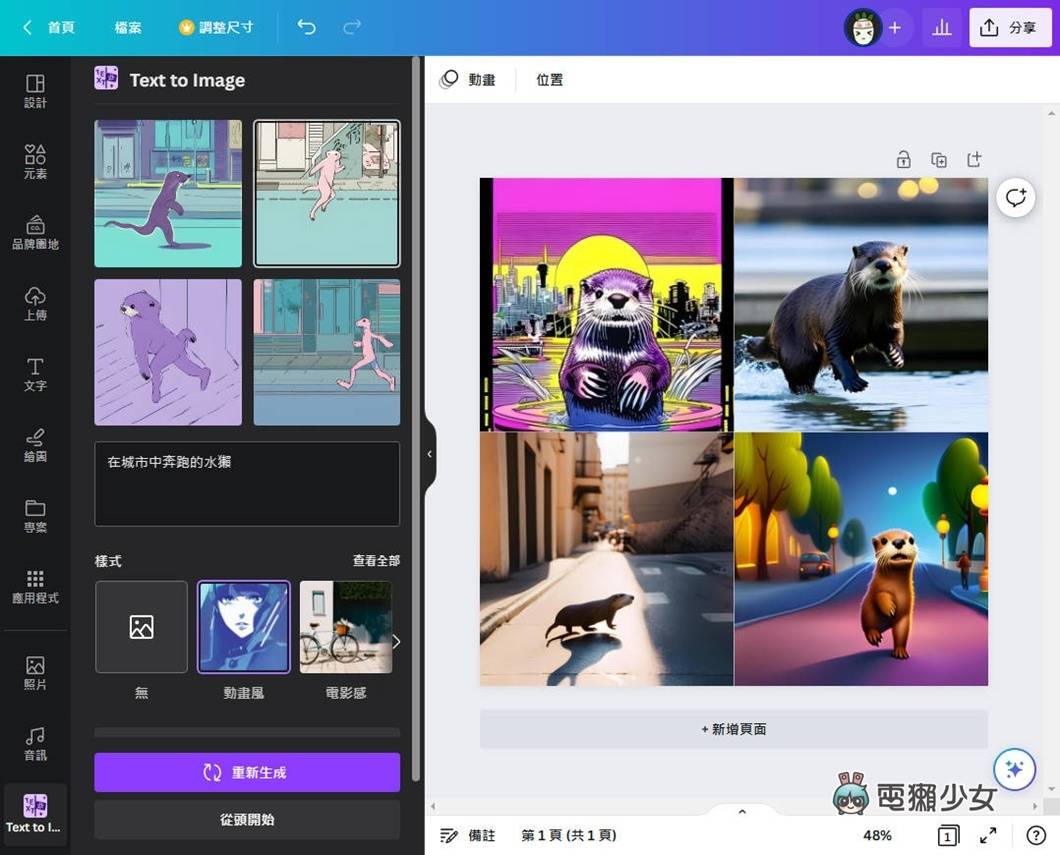Click the 分享 share button
The width and height of the screenshot is (1060, 855).
click(x=1010, y=27)
